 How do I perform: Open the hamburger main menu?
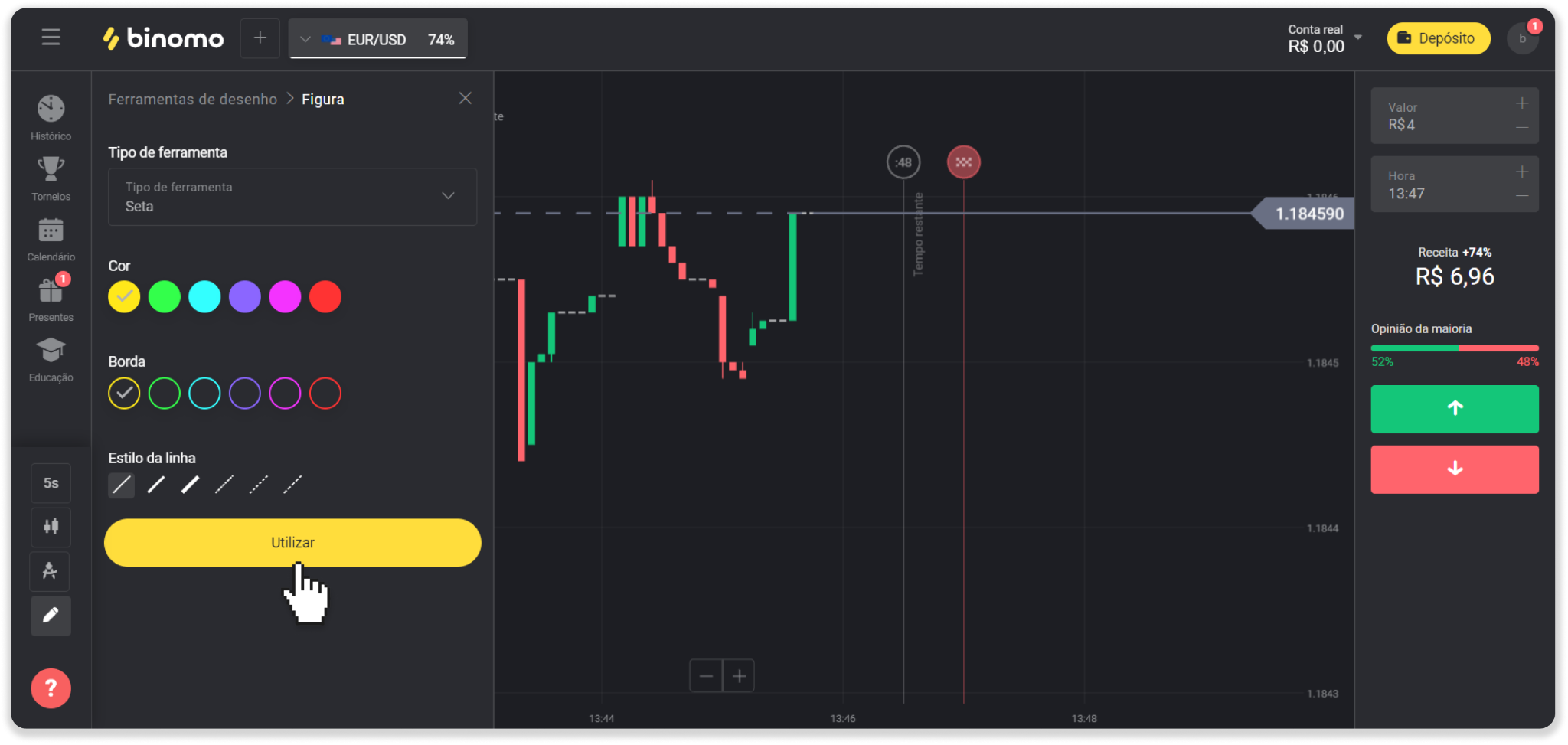tap(51, 38)
